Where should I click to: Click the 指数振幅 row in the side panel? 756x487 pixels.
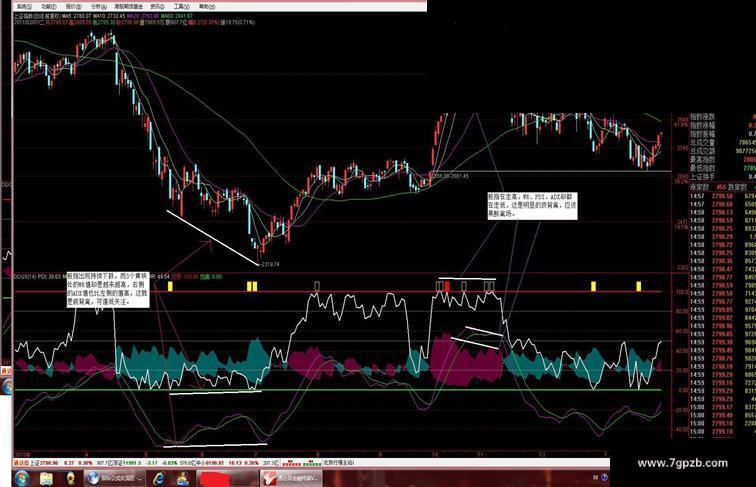point(722,134)
